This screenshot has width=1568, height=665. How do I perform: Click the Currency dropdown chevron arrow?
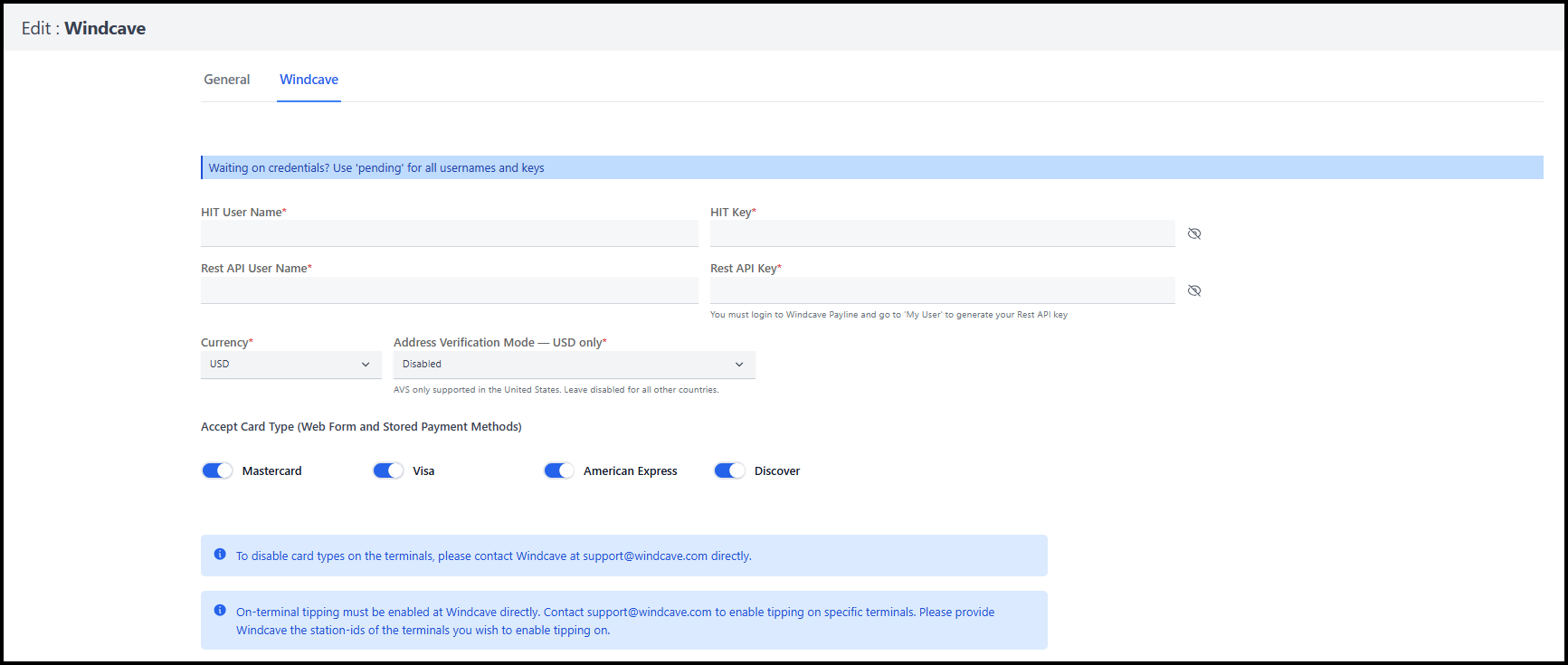tap(366, 365)
